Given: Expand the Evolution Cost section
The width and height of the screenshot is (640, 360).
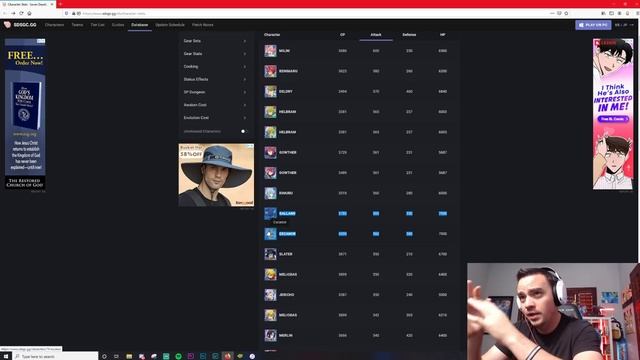Looking at the screenshot, I should click(215, 118).
